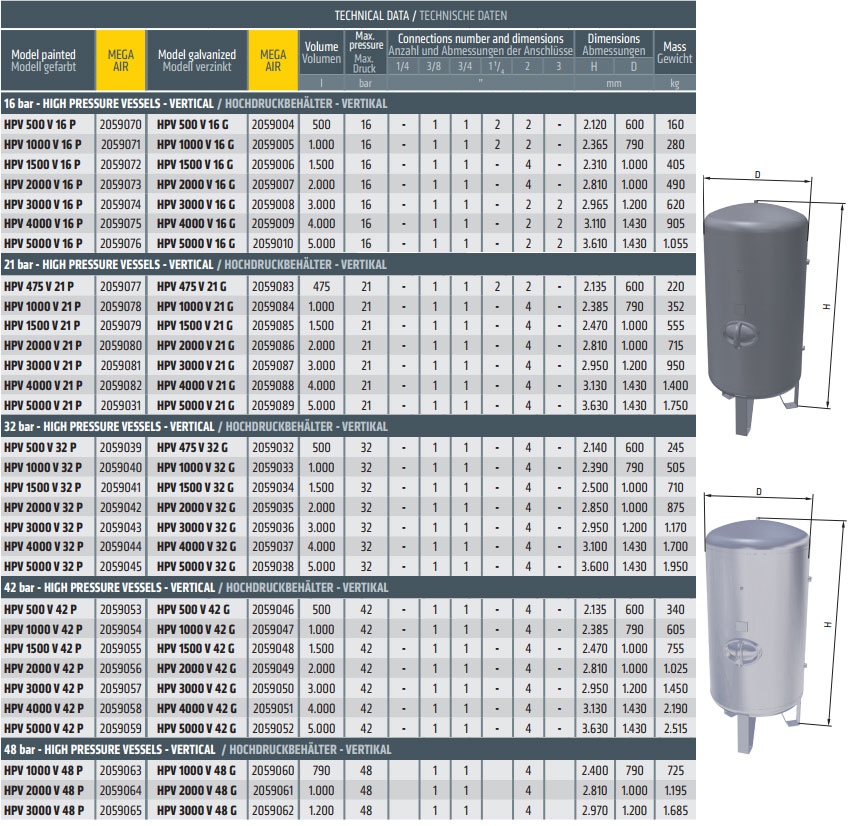The height and width of the screenshot is (826, 848).
Task: Click height value '3.600'
Action: point(595,566)
